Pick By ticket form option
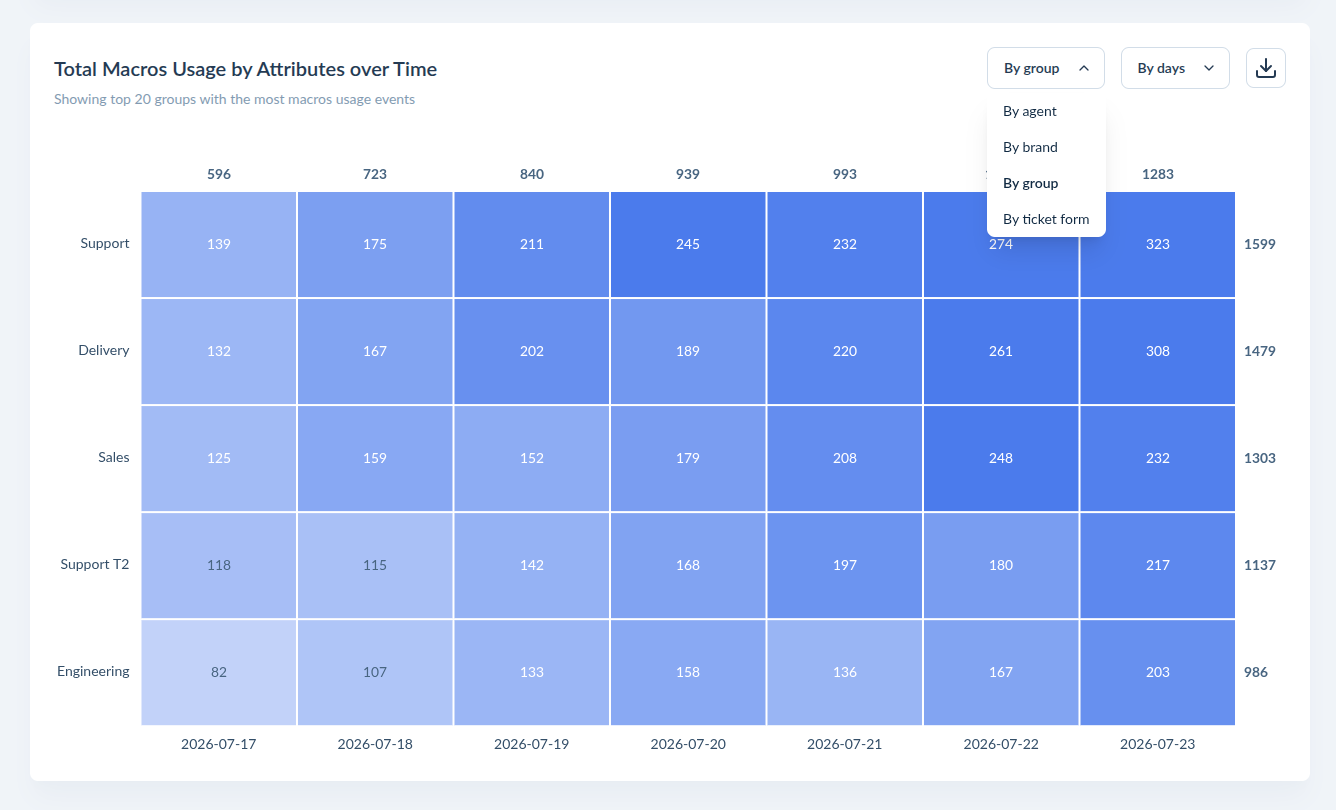The width and height of the screenshot is (1336, 810). click(1046, 219)
